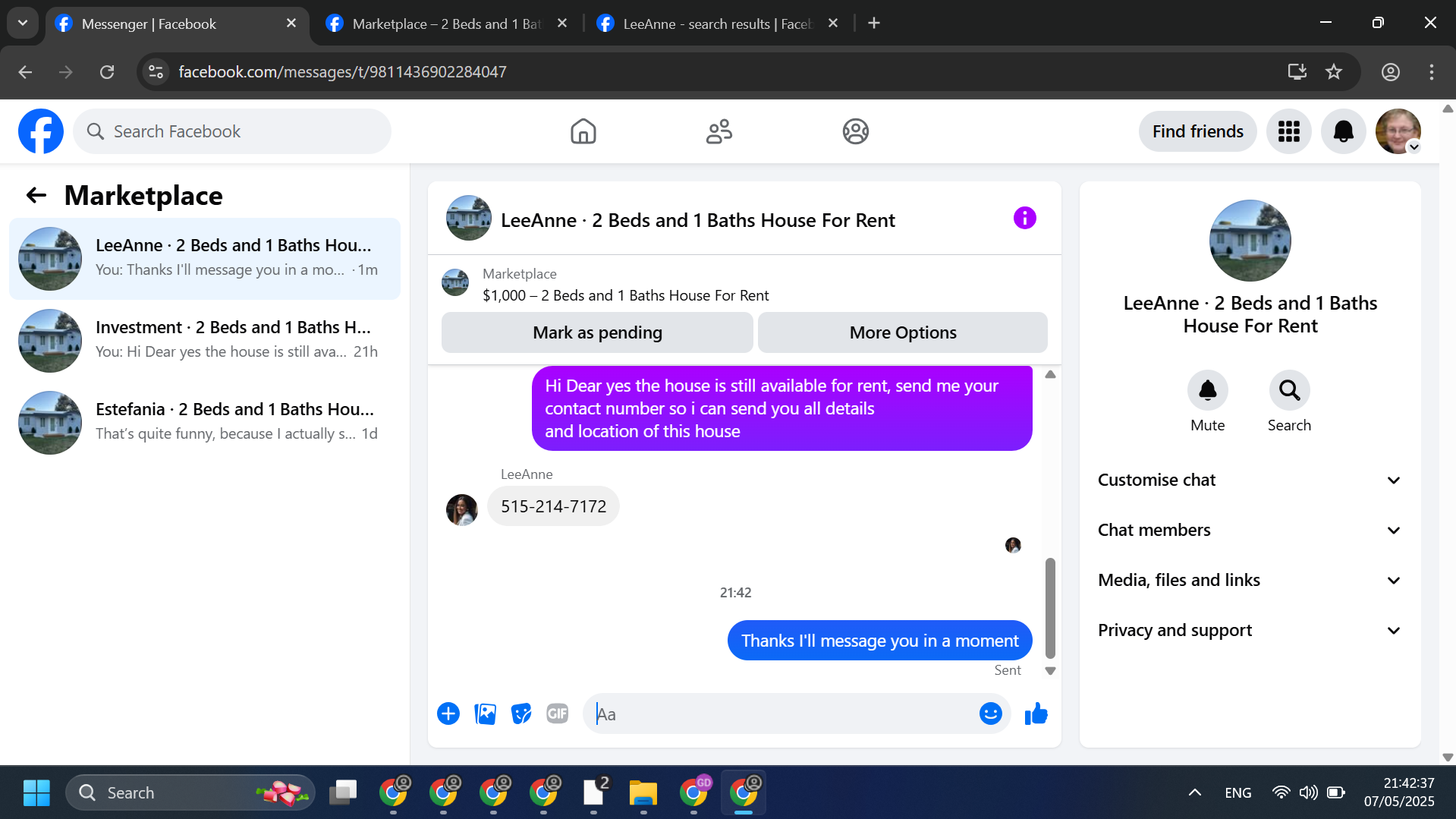Go to the Home feed icon
The width and height of the screenshot is (1456, 819).
(x=583, y=131)
